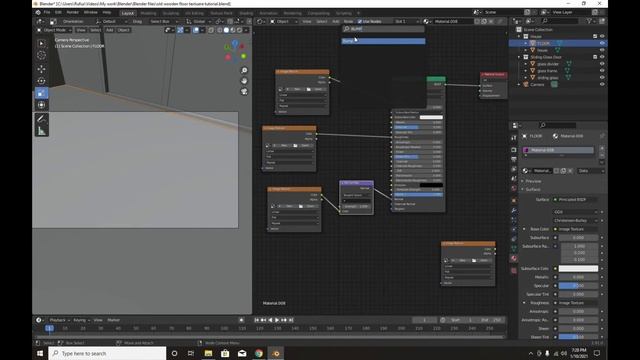Open the Windows Start menu

point(40,353)
